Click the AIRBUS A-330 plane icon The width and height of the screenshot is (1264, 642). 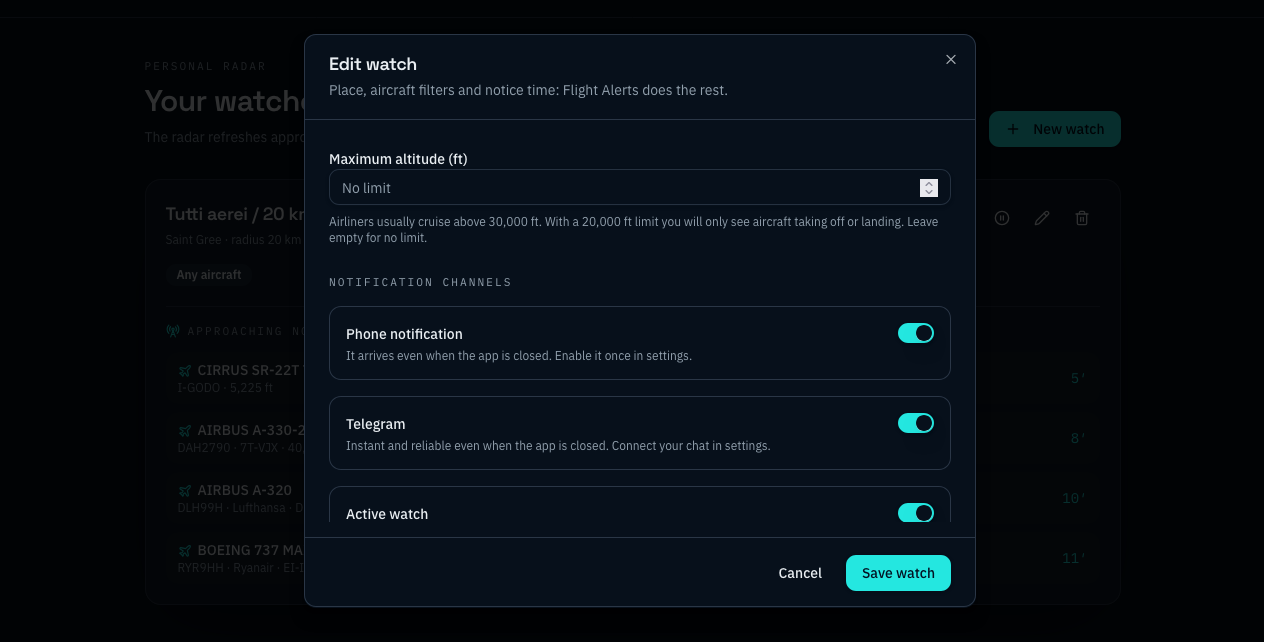[x=185, y=430]
